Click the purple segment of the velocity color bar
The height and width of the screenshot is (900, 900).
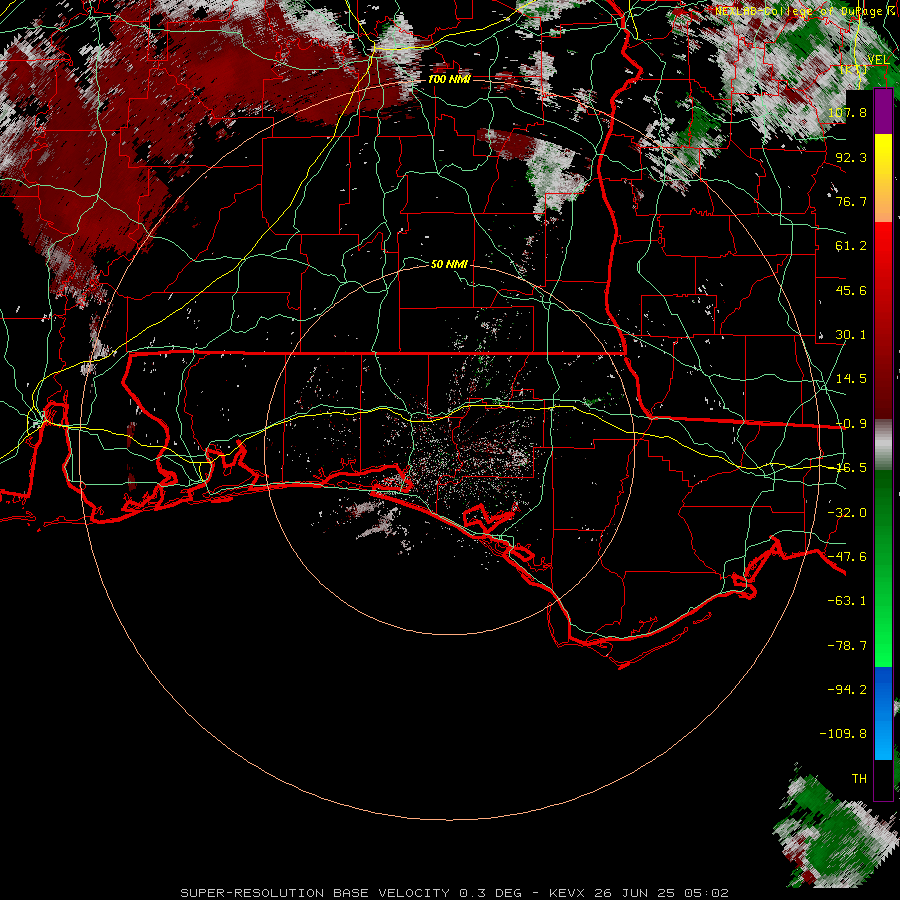pyautogui.click(x=883, y=112)
